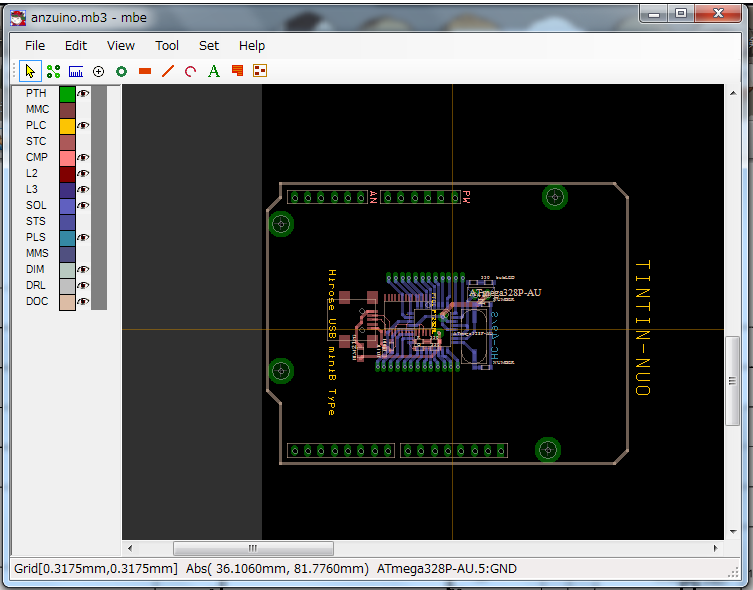
Task: Click the TINTIN-NUO silkscreen text
Action: 643,327
